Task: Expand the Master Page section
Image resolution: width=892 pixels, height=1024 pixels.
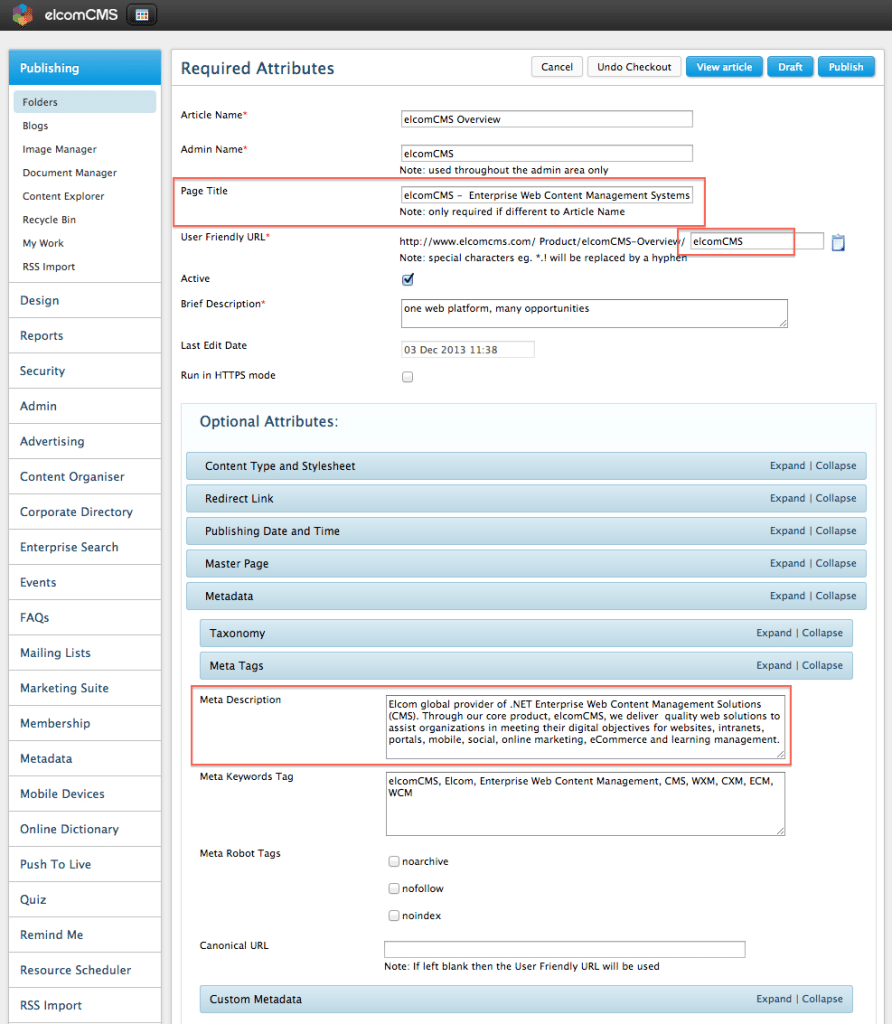Action: click(x=787, y=563)
